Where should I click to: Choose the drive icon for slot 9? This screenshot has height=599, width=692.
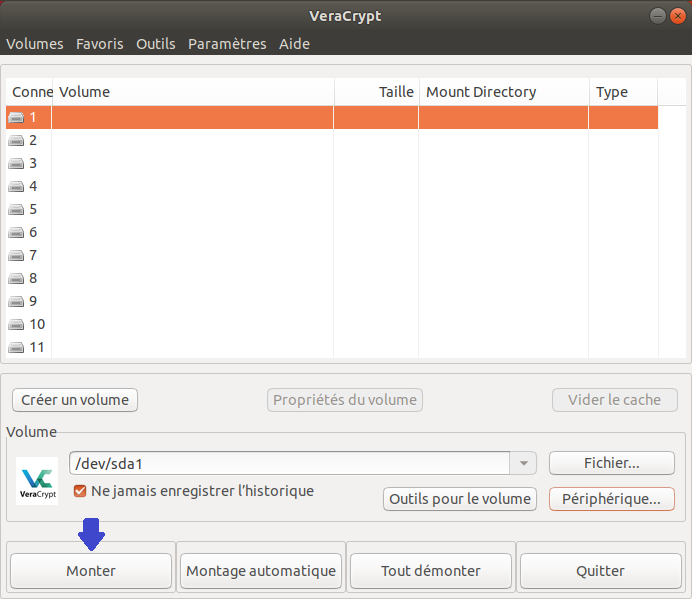(x=16, y=302)
